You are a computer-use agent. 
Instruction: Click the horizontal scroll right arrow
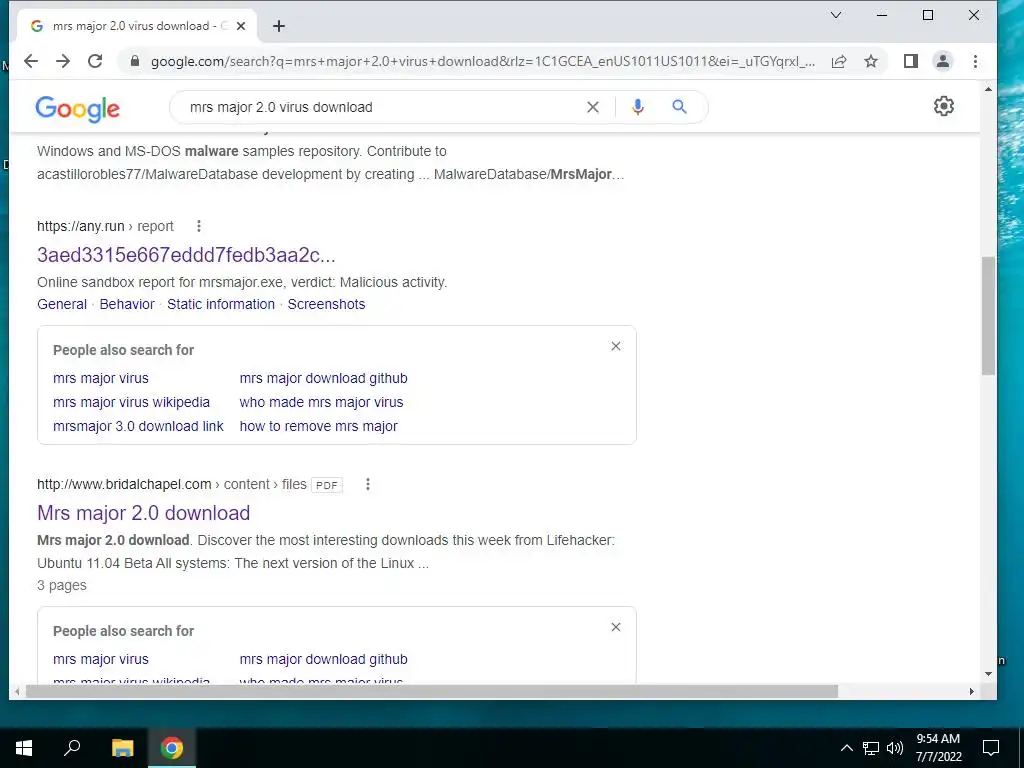tap(972, 691)
